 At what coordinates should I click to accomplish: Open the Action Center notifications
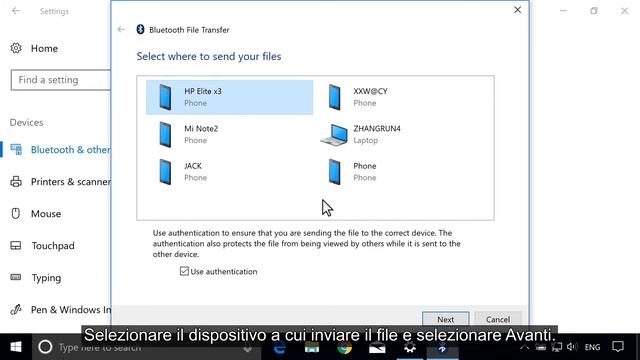coord(618,347)
